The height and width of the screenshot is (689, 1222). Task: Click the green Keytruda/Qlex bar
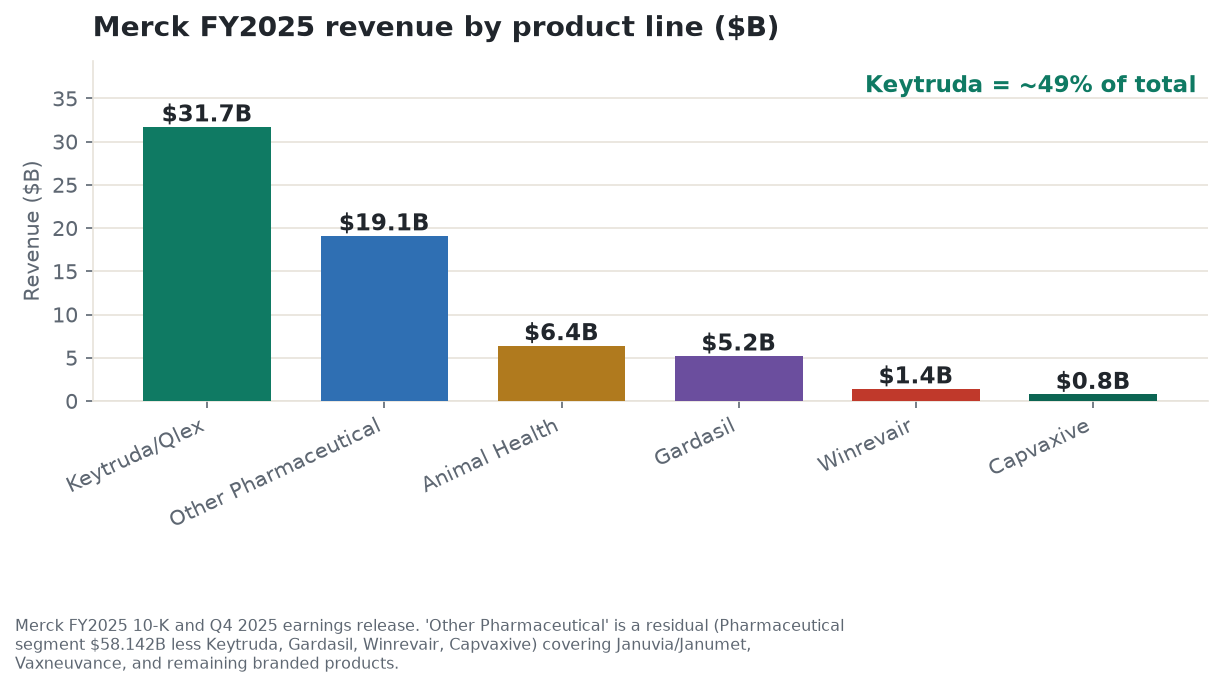pyautogui.click(x=207, y=264)
